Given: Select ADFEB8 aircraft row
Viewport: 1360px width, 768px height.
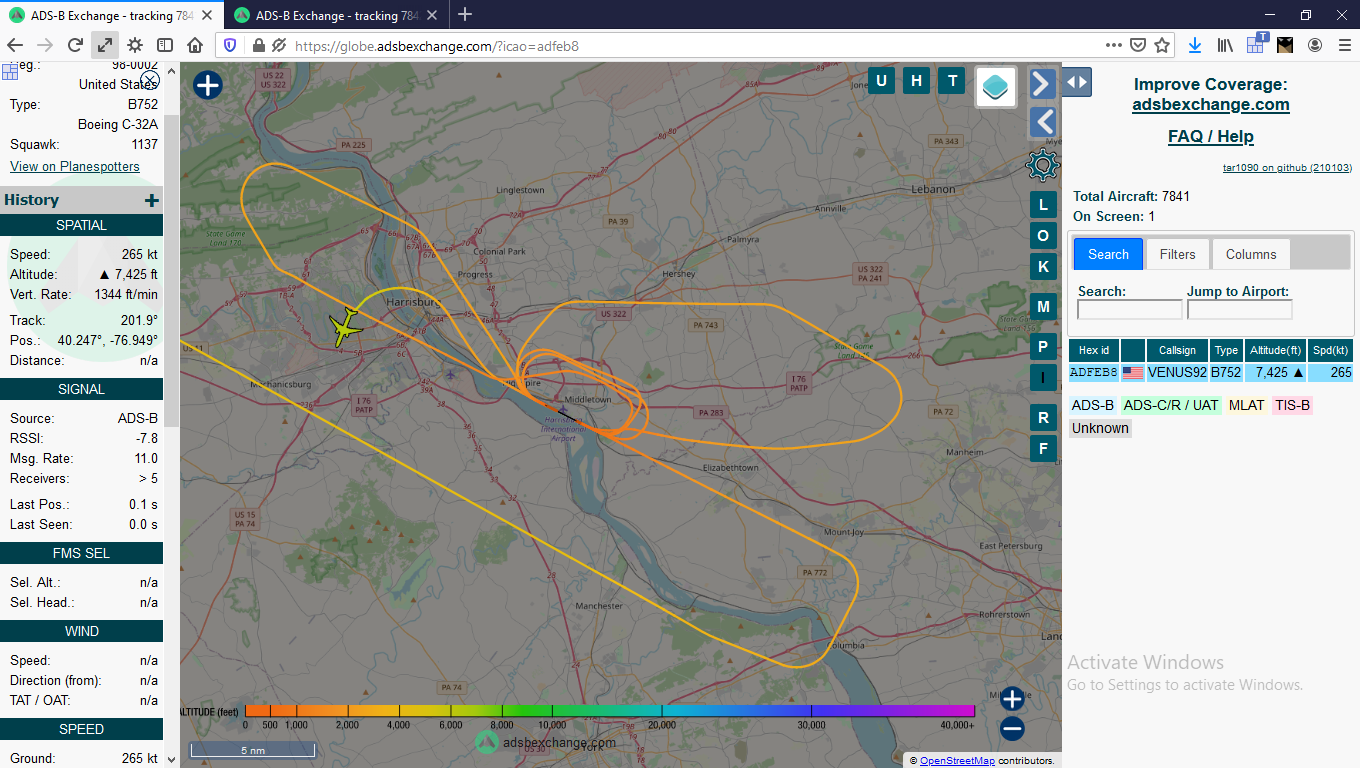Looking at the screenshot, I should tap(1211, 372).
